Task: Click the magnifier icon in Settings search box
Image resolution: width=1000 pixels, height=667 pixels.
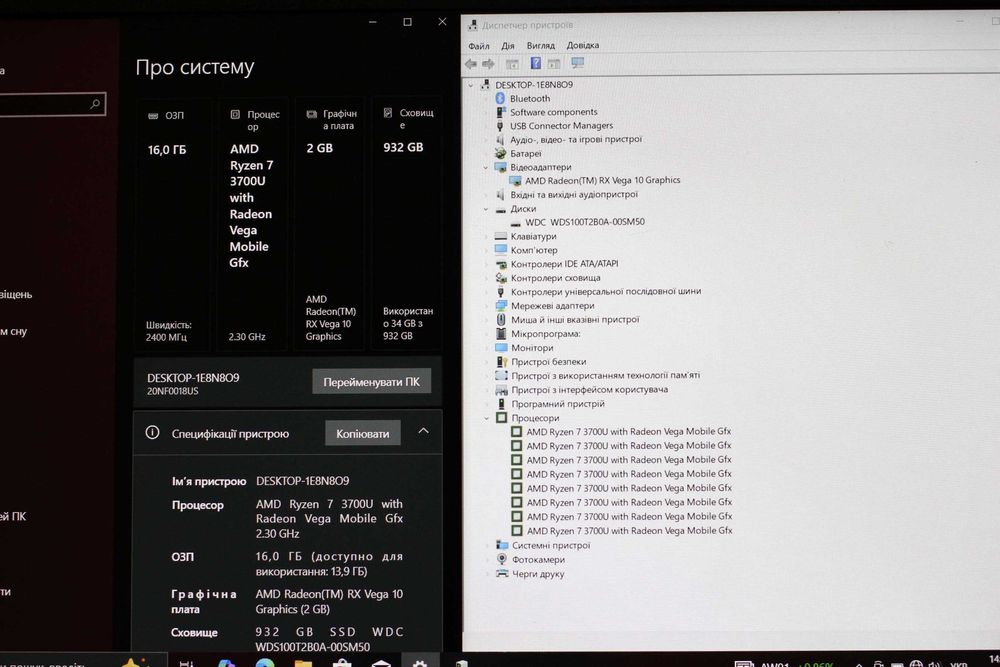Action: pyautogui.click(x=95, y=103)
